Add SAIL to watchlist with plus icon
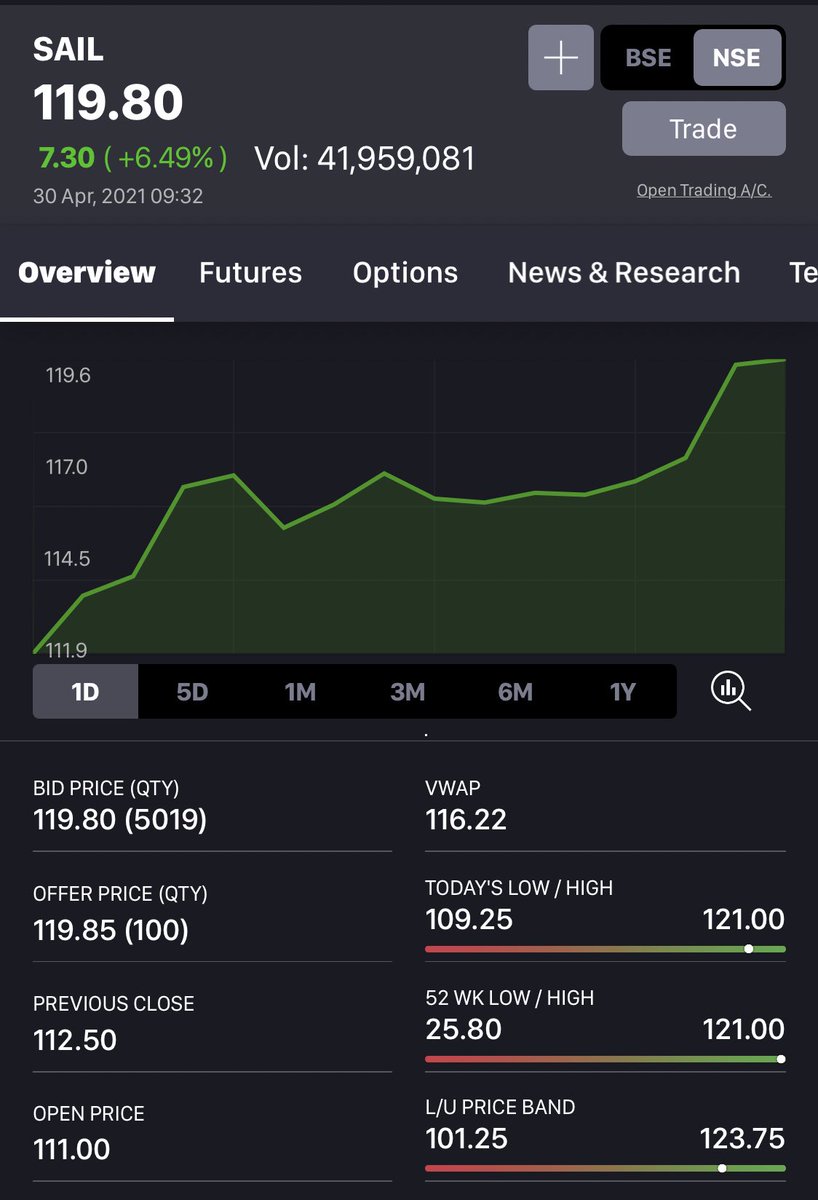 point(561,58)
